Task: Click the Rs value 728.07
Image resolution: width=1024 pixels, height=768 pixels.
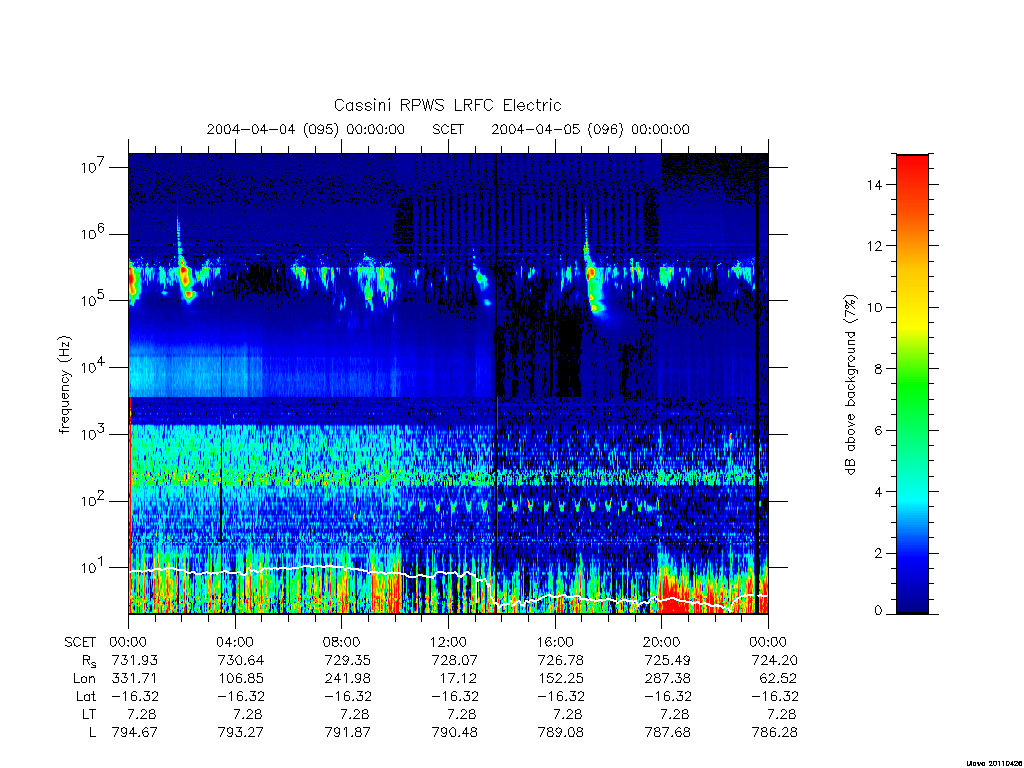Action: click(455, 660)
